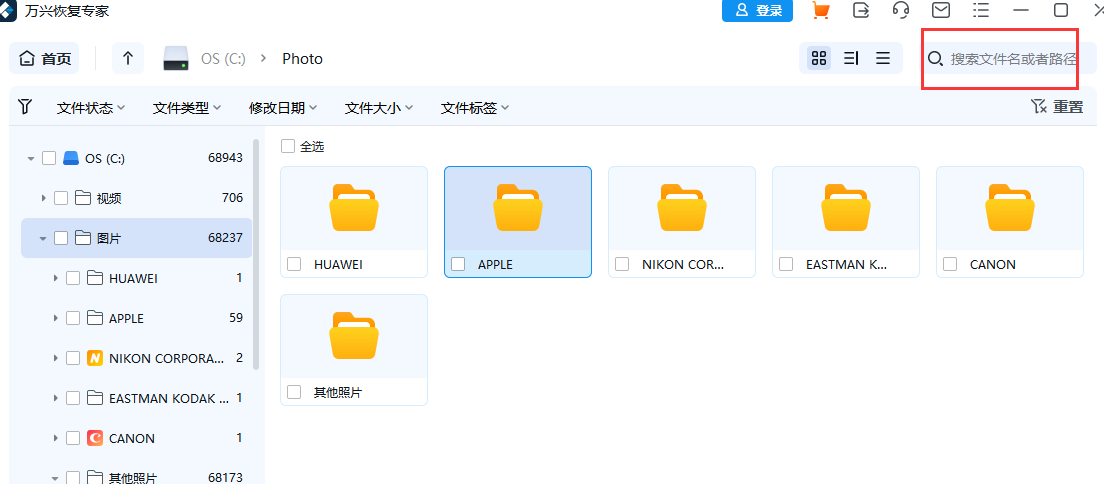This screenshot has width=1104, height=484.
Task: Click the OS (C:) drive icon in breadcrumb
Action: click(x=175, y=58)
